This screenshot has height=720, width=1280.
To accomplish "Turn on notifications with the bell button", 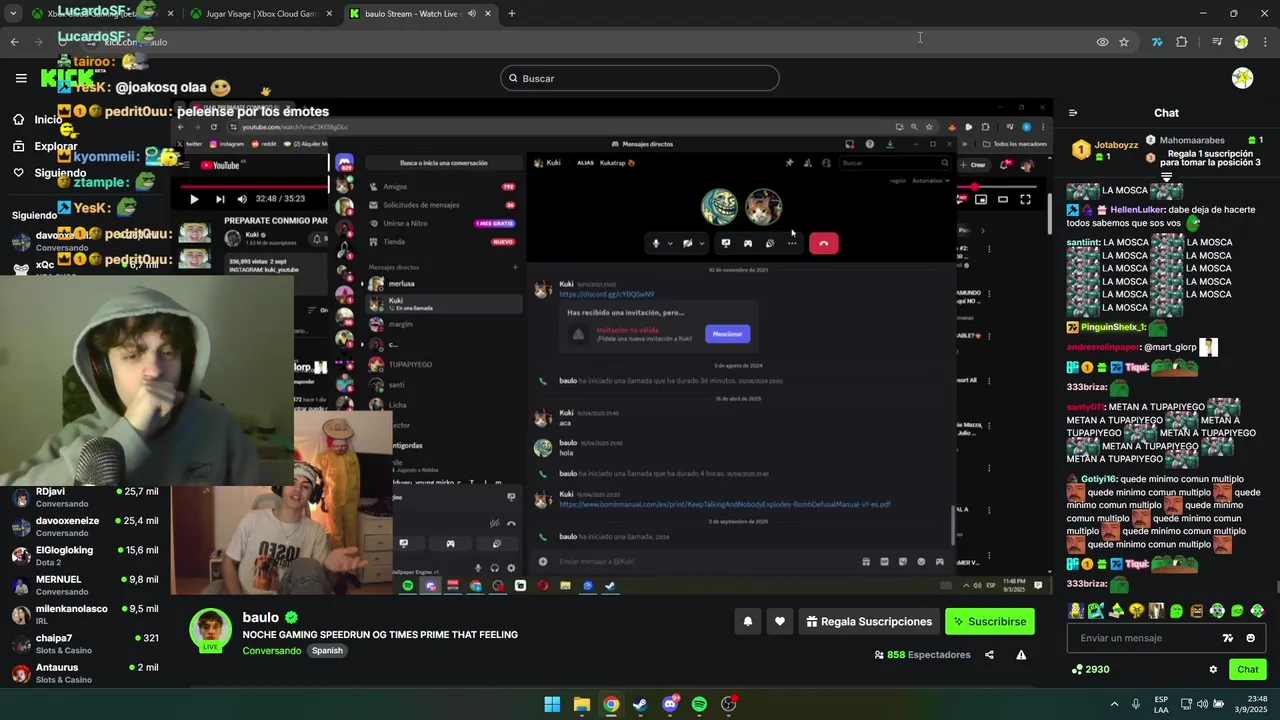I will click(747, 621).
